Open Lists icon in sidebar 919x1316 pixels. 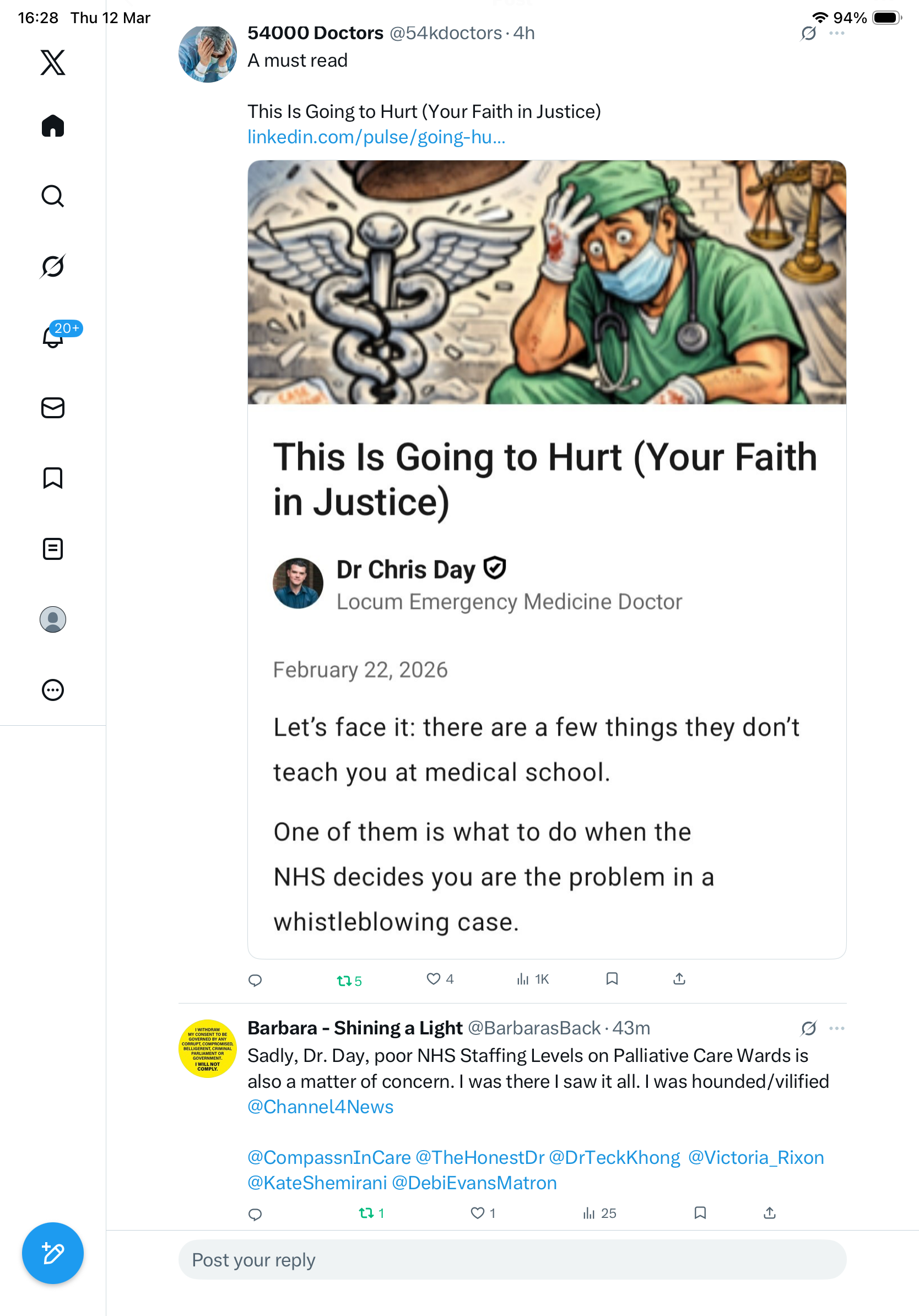(x=53, y=549)
